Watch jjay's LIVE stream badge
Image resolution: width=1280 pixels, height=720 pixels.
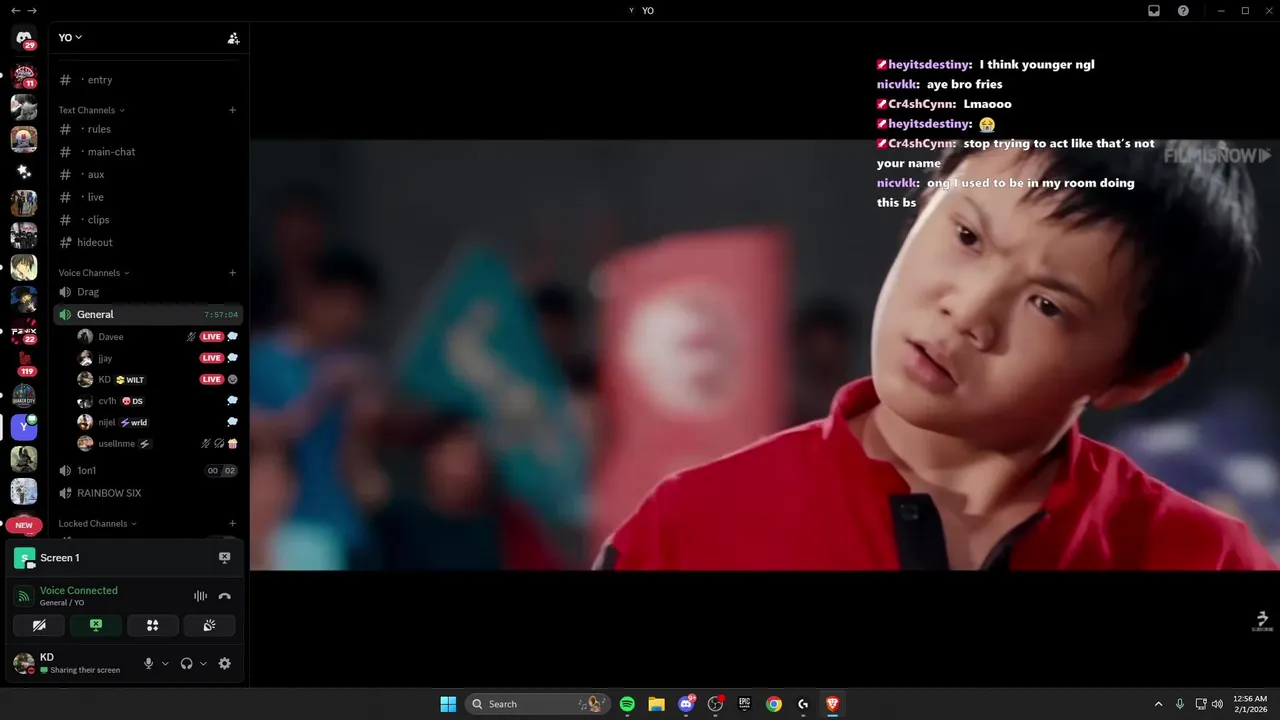tap(211, 358)
